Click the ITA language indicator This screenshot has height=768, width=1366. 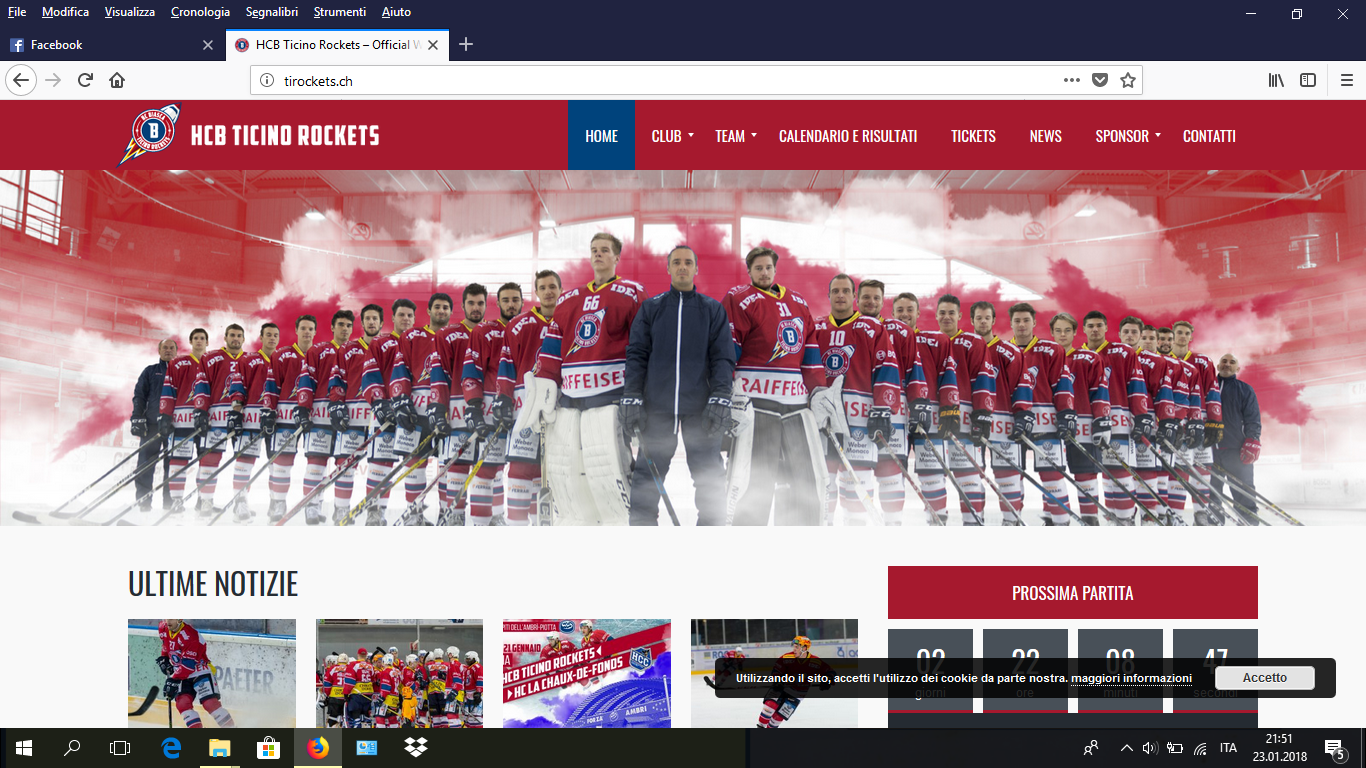pos(1228,748)
